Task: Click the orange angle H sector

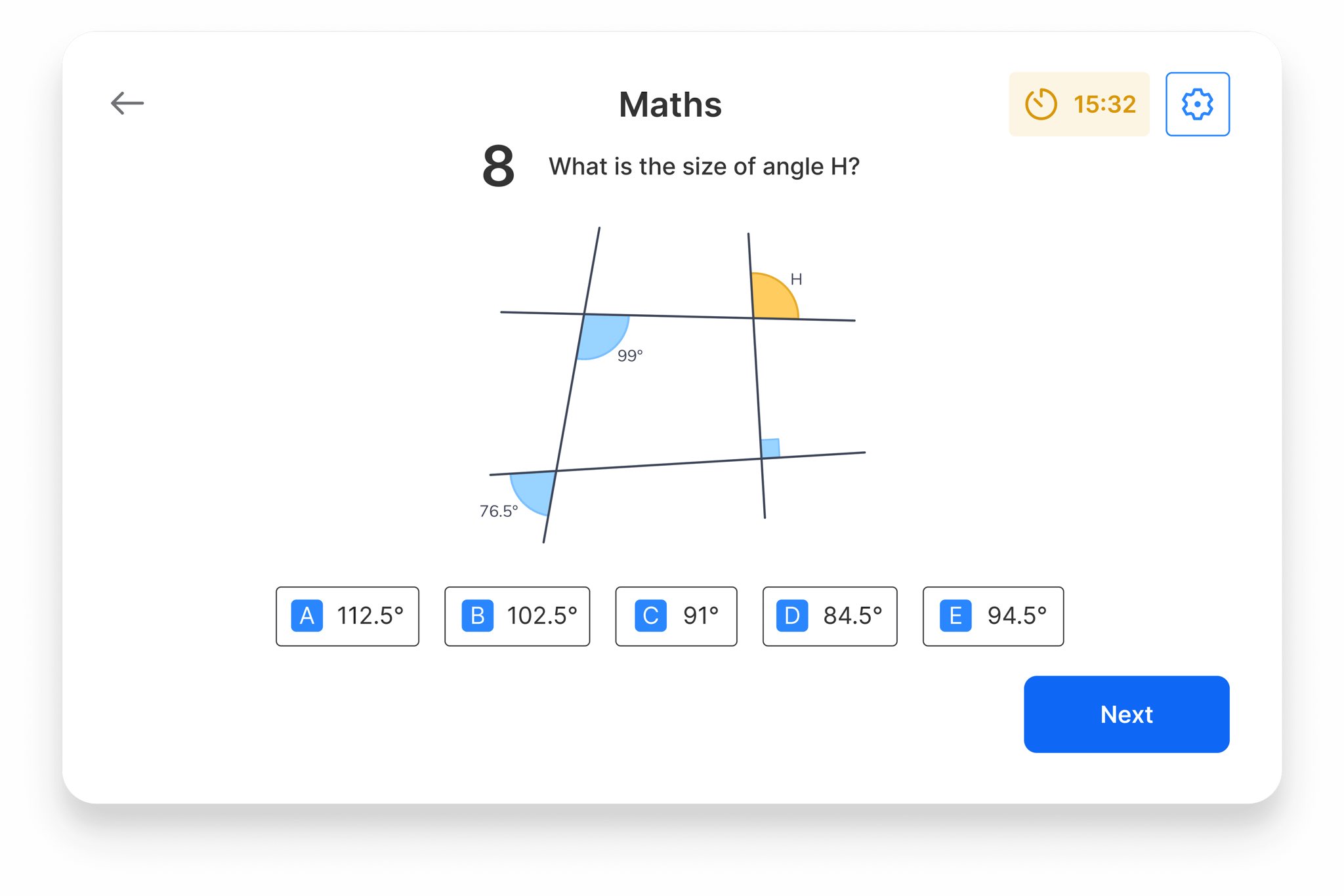Action: point(771,298)
